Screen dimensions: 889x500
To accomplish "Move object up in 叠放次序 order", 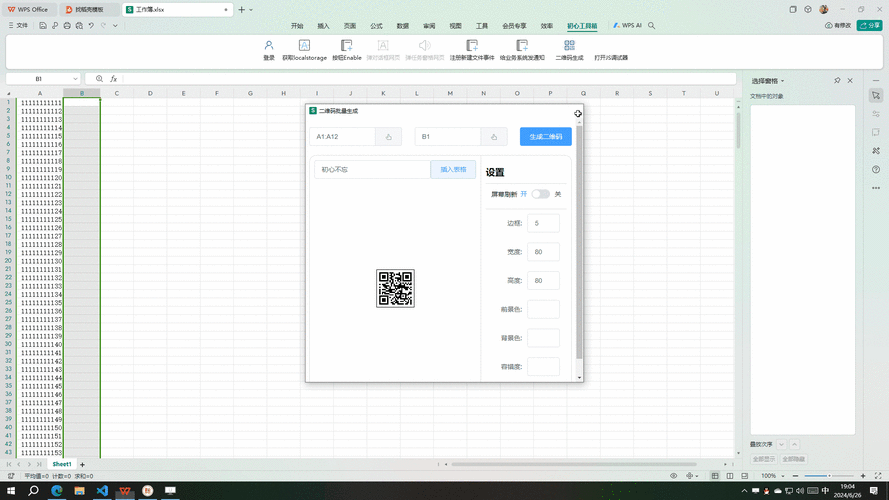I will pyautogui.click(x=794, y=444).
